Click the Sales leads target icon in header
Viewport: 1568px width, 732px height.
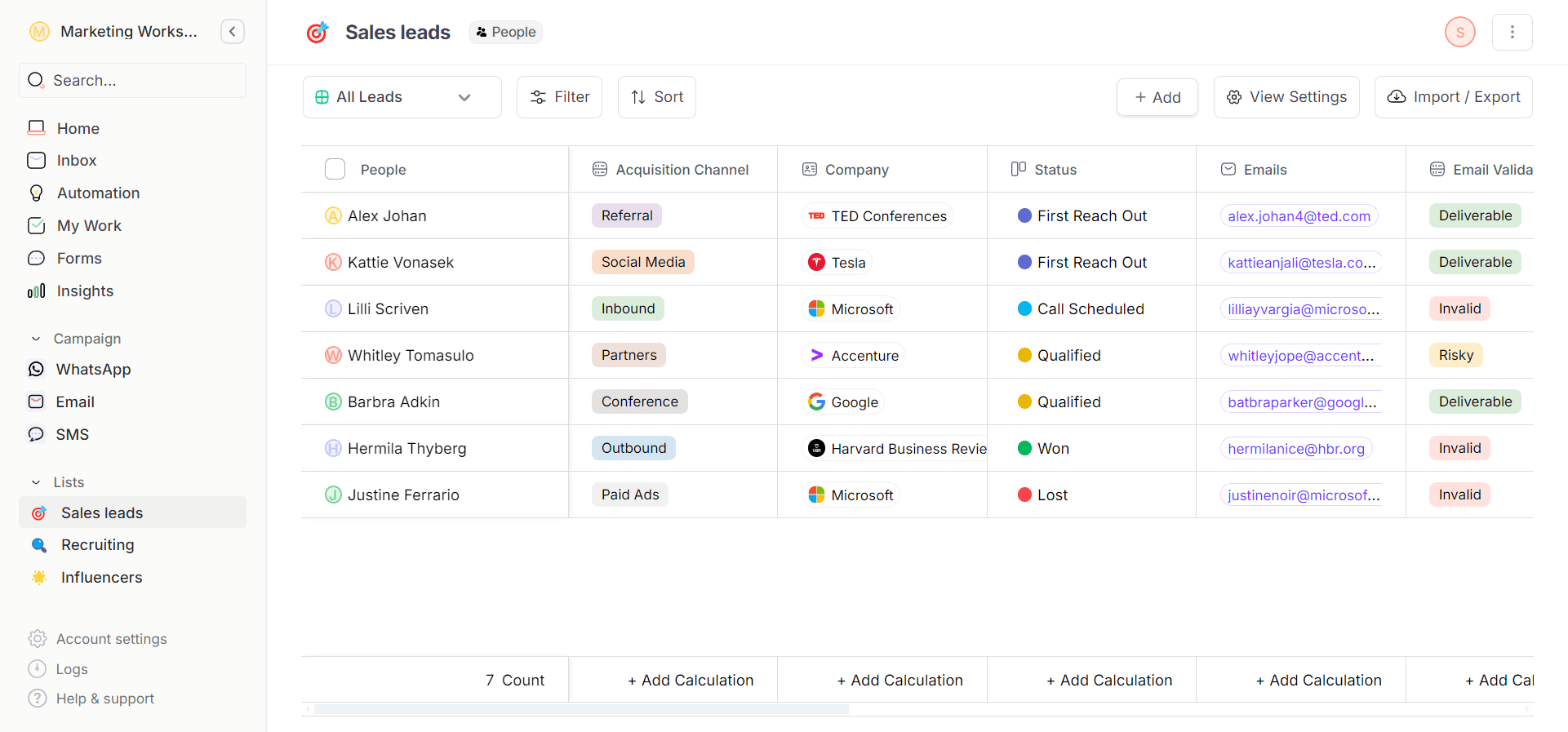(x=317, y=32)
